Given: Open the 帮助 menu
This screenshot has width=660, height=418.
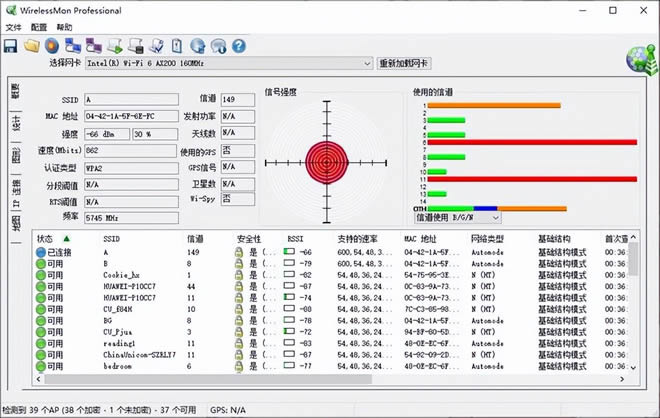Looking at the screenshot, I should [x=64, y=27].
